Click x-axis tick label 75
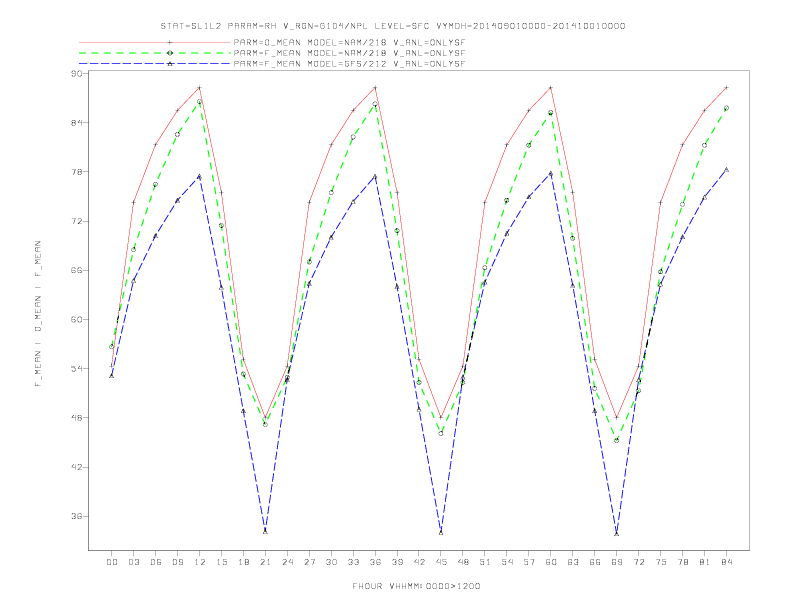 point(661,562)
